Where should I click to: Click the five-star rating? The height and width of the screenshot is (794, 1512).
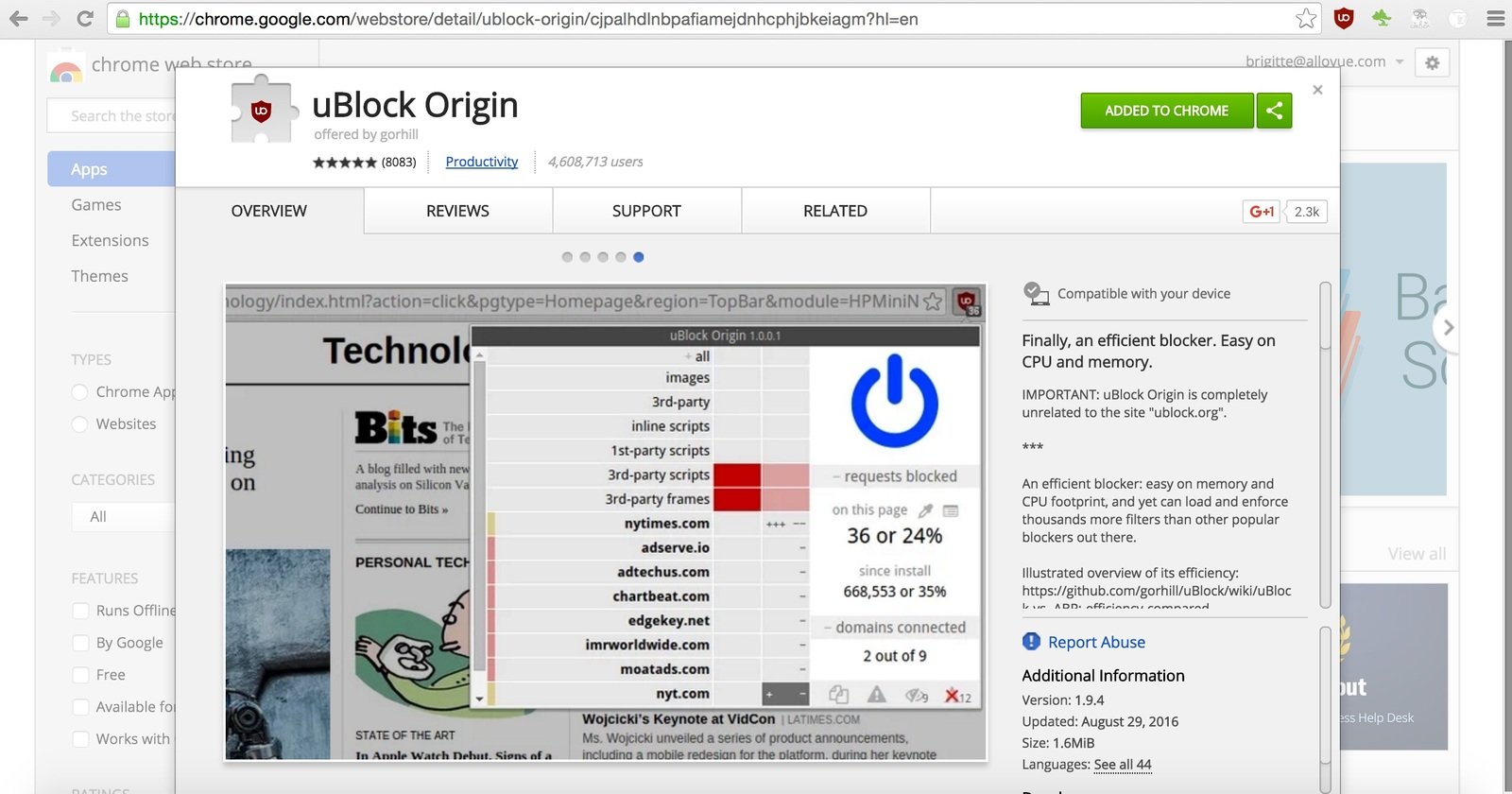coord(344,163)
